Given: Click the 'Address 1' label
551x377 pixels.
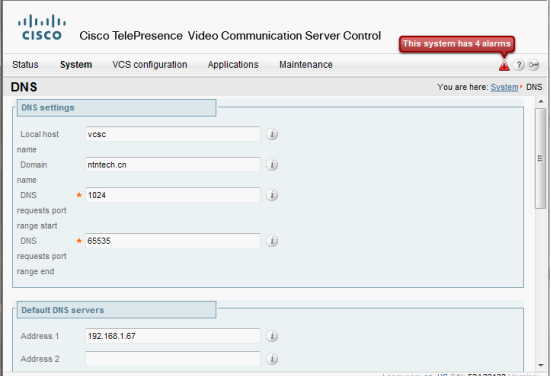Looking at the screenshot, I should click(x=40, y=336).
